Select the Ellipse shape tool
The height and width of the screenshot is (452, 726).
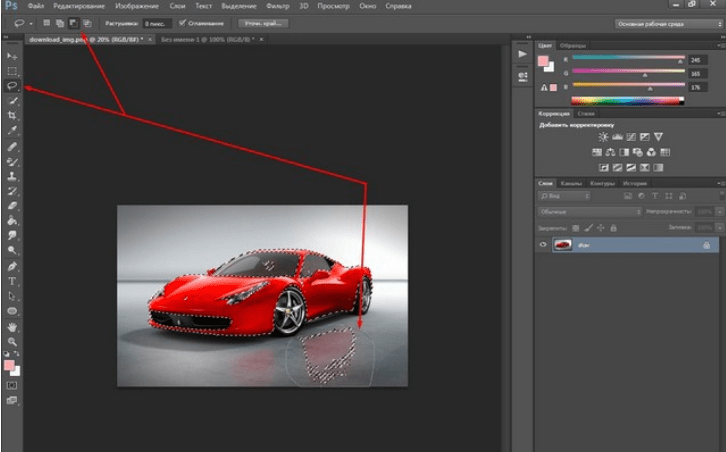[12, 311]
